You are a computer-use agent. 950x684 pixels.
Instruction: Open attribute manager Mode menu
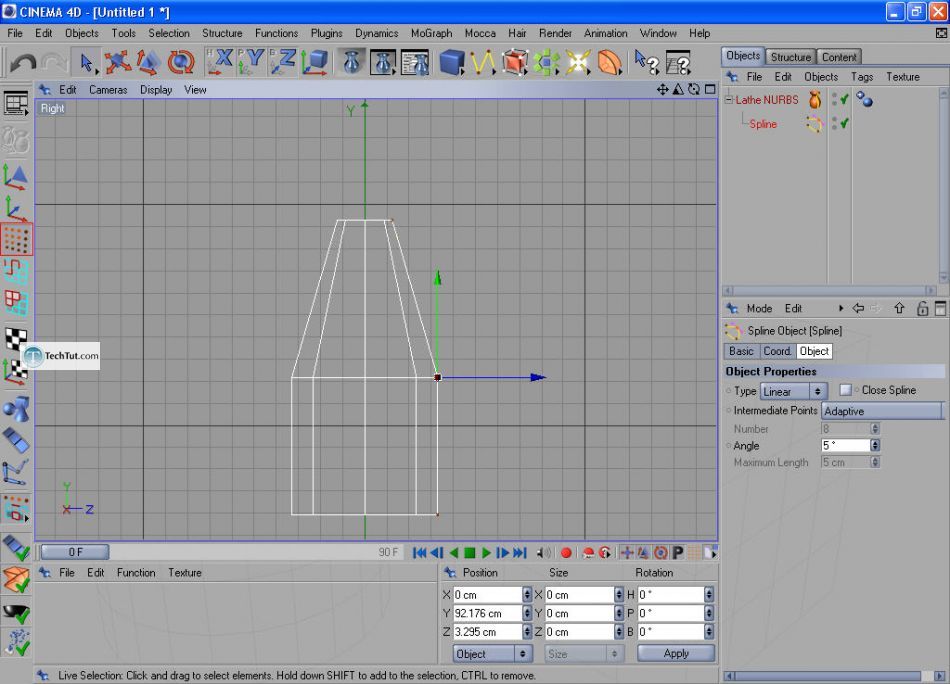(759, 308)
